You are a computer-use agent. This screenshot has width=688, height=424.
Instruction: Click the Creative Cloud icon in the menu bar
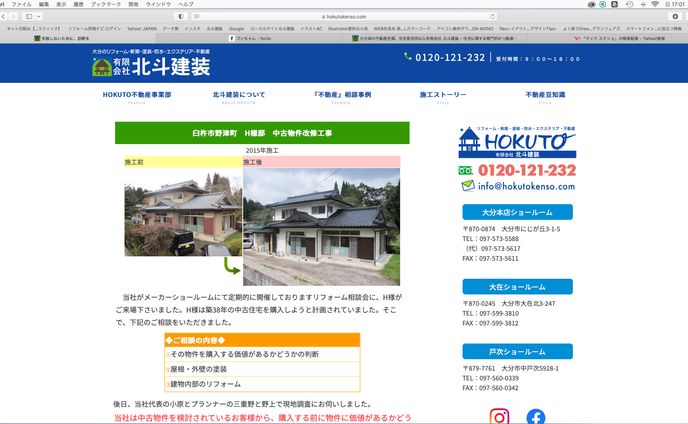[x=591, y=4]
